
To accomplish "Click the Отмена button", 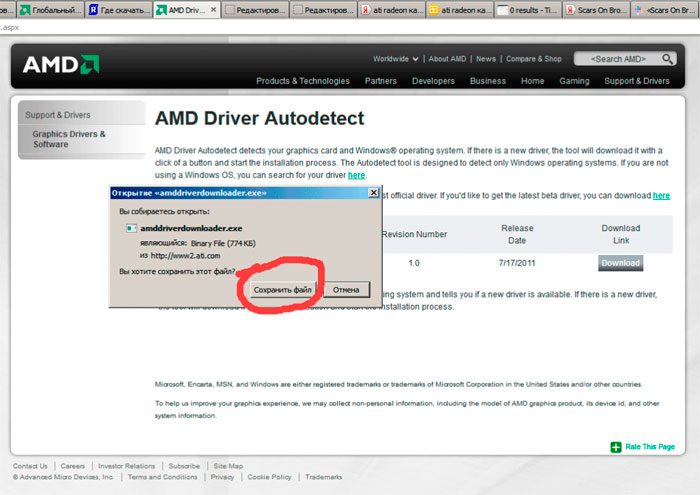I will pos(346,290).
